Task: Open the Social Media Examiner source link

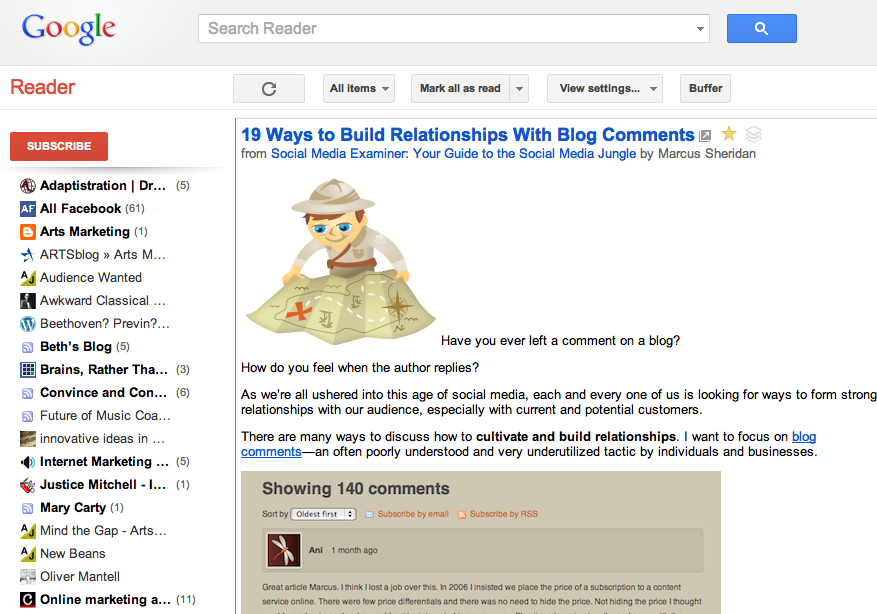Action: [x=453, y=154]
